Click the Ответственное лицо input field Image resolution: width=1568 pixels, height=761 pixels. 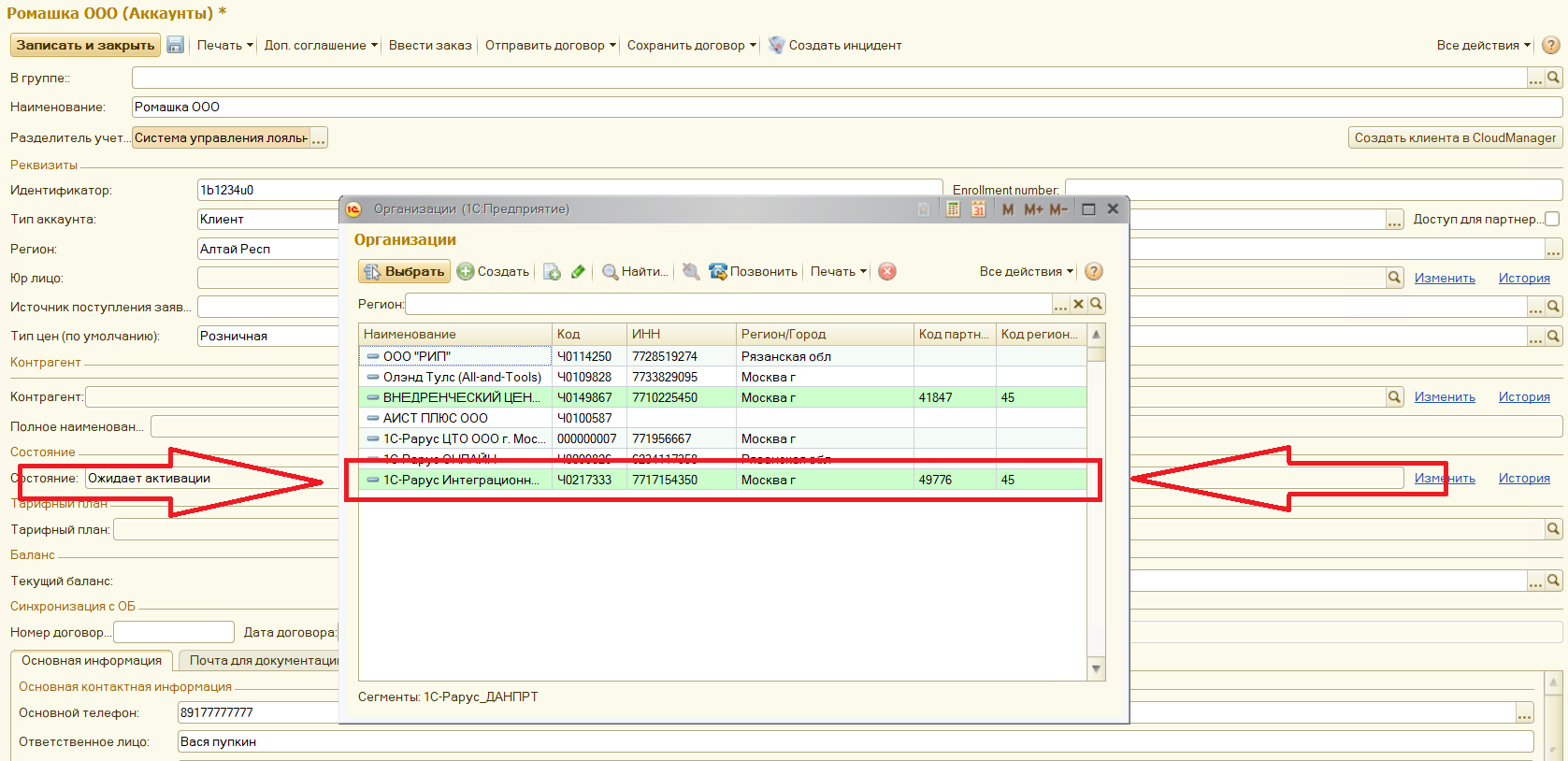[x=856, y=741]
